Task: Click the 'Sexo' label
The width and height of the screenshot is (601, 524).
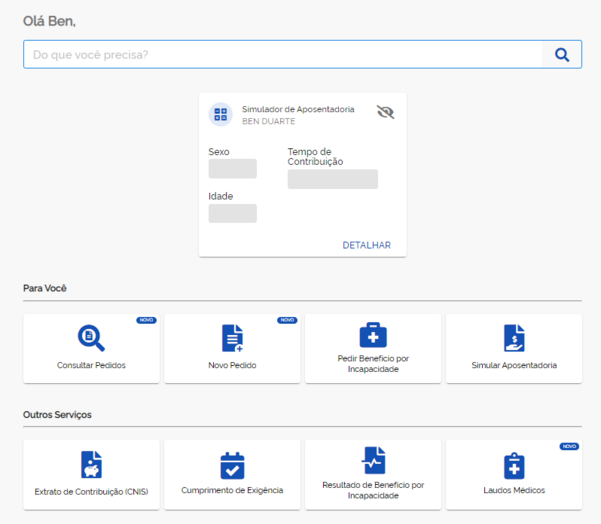Action: coord(219,152)
